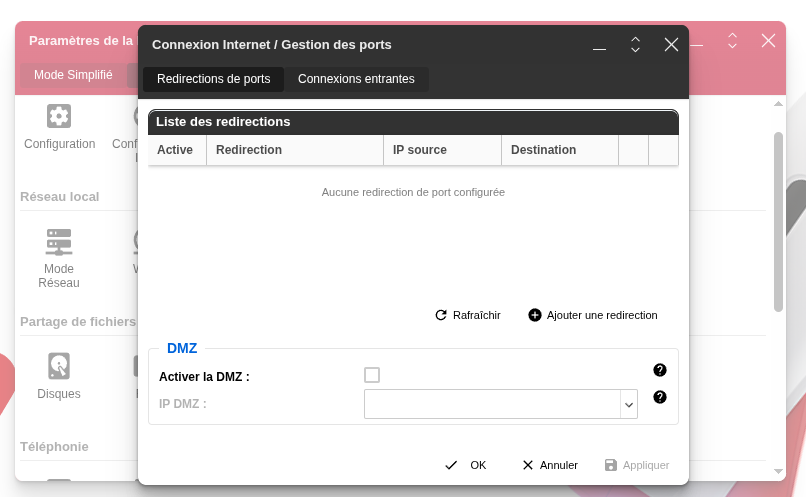
Task: Switch to Connexions entrantes tab
Action: pos(356,79)
